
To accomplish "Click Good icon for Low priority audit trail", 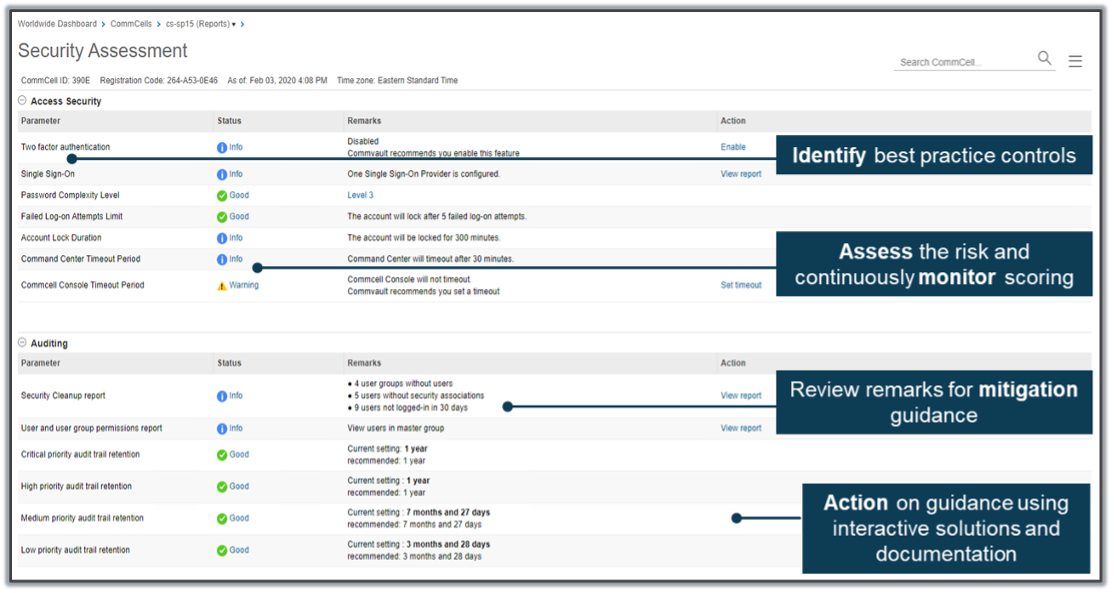I will pyautogui.click(x=222, y=550).
